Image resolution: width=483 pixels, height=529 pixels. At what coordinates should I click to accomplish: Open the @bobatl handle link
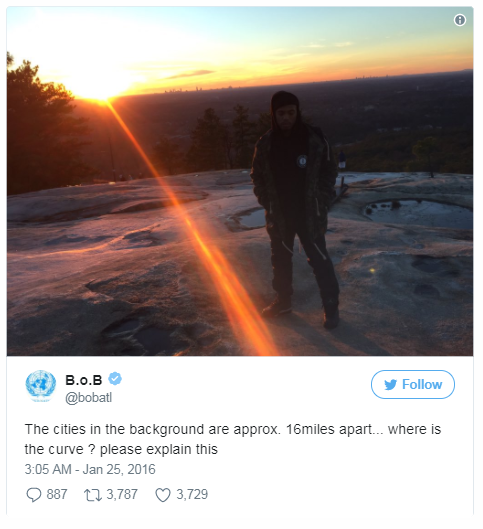click(x=88, y=398)
